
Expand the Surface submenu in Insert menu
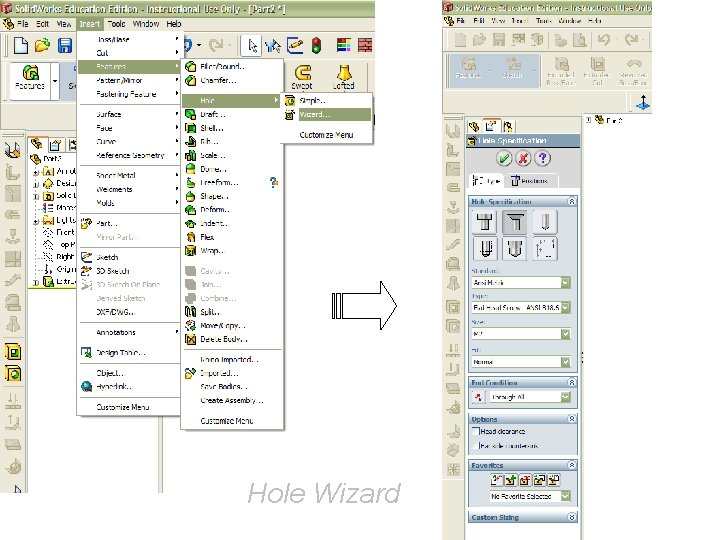pyautogui.click(x=129, y=114)
